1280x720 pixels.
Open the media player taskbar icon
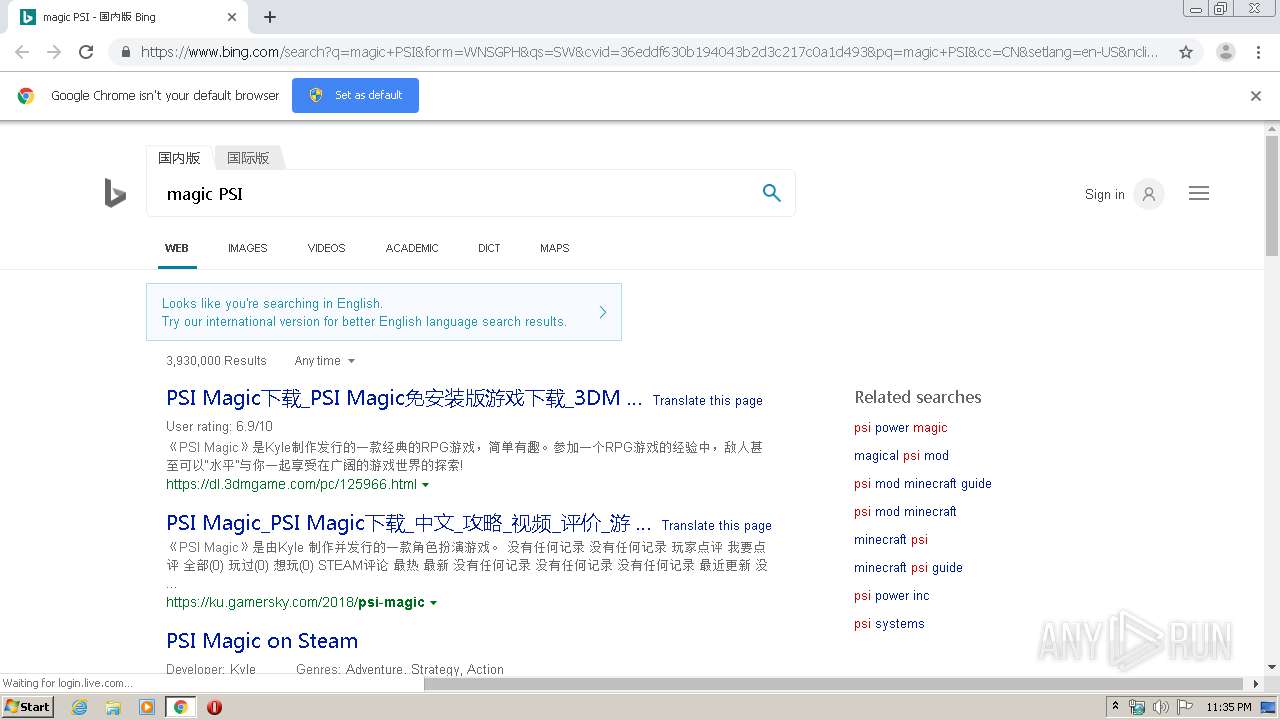click(147, 707)
